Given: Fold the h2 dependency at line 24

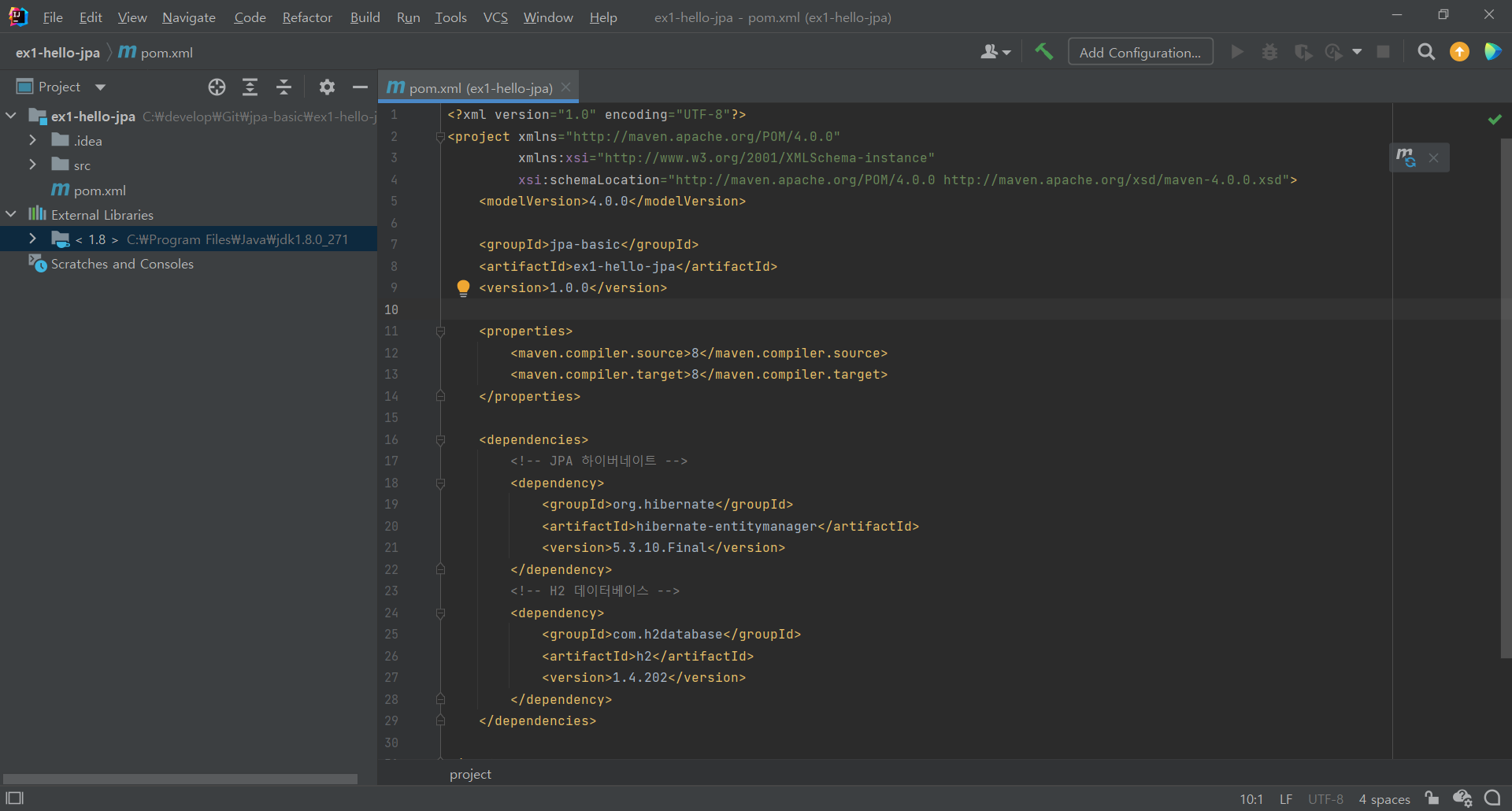Looking at the screenshot, I should point(440,613).
